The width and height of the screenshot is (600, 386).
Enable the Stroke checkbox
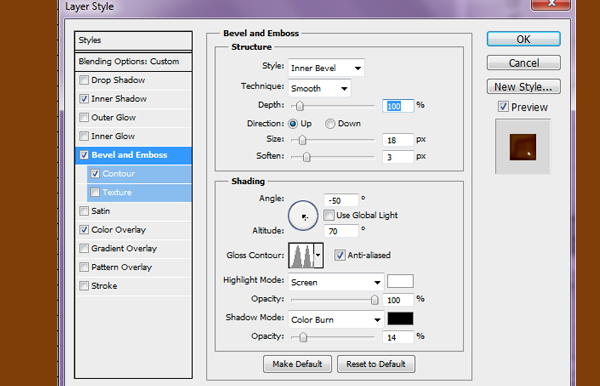[84, 286]
